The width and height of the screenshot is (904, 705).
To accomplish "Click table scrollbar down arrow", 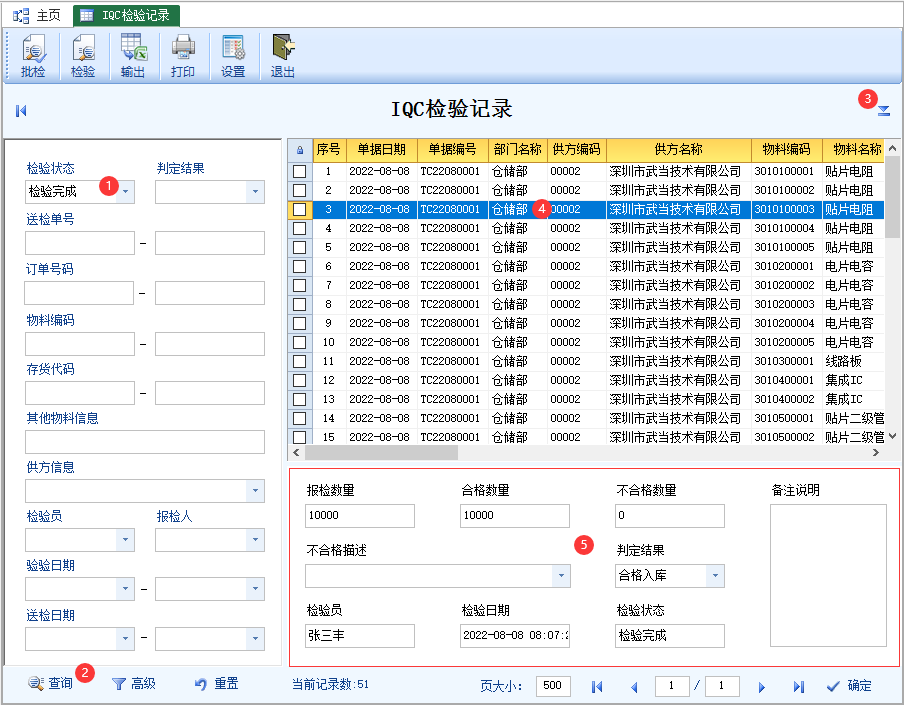I will [892, 436].
